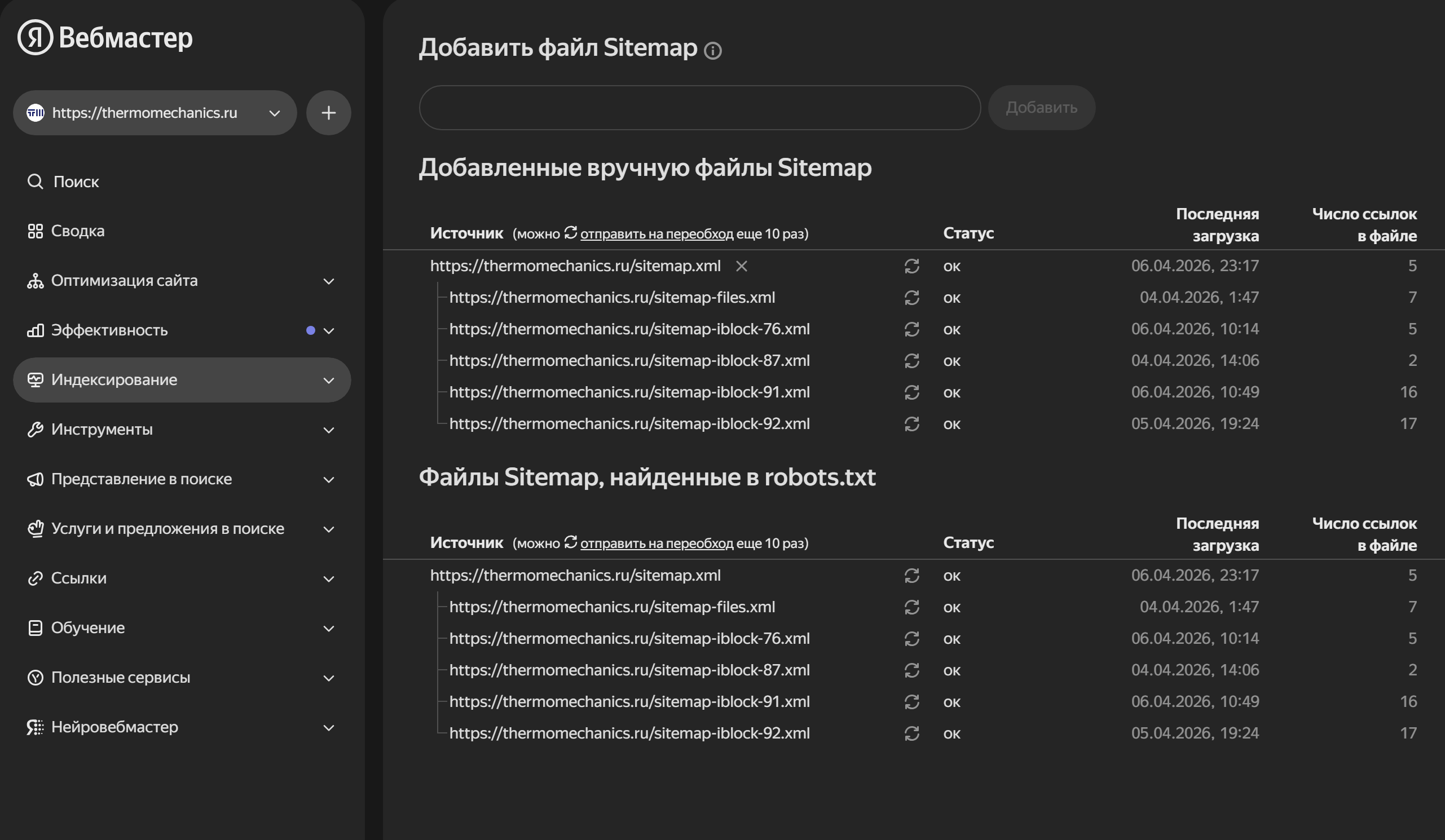Click the info icon beside Добавить файл Sitemap
1445x840 pixels.
[713, 51]
